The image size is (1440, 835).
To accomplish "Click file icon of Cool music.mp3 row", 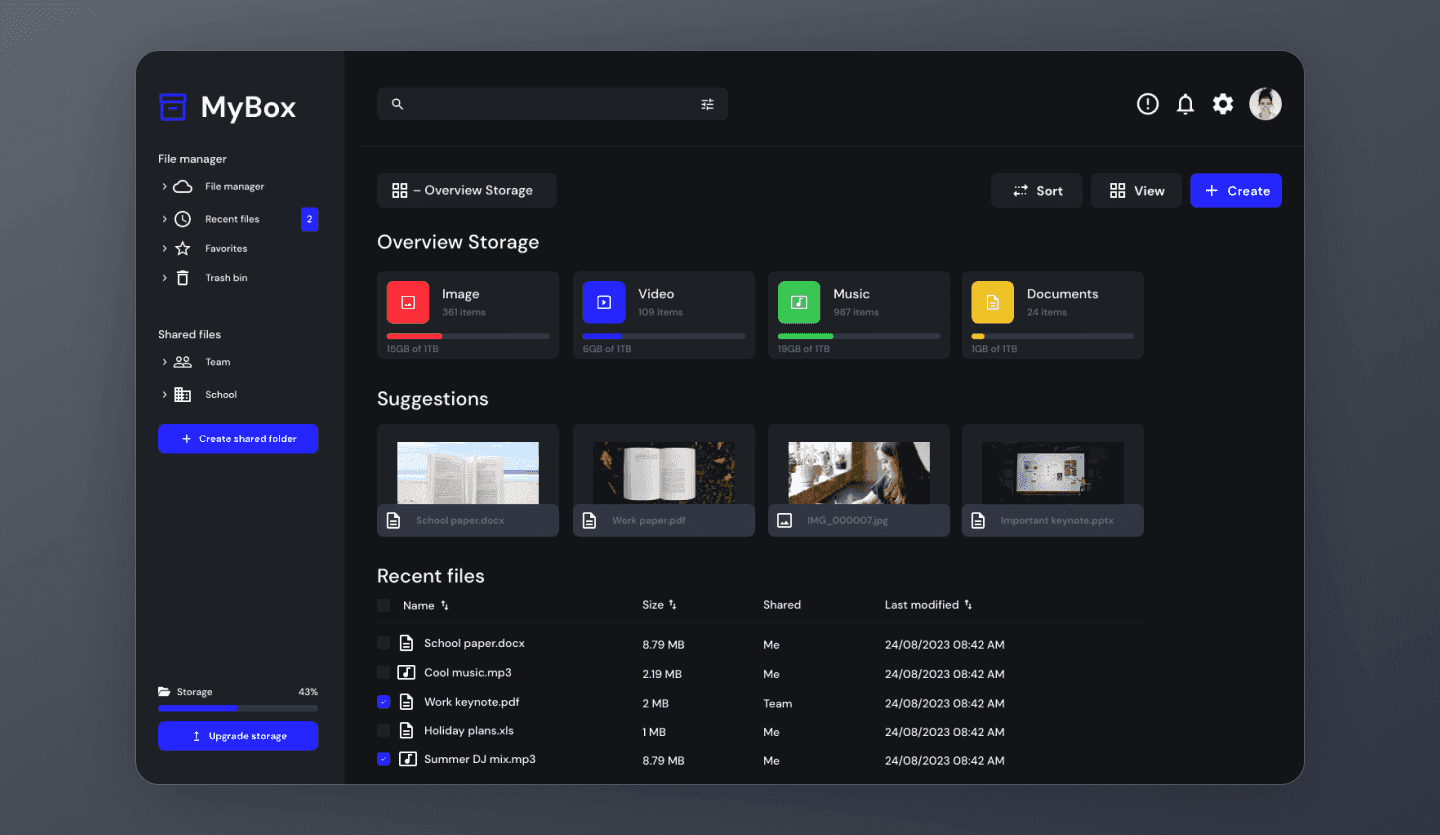I will point(407,673).
